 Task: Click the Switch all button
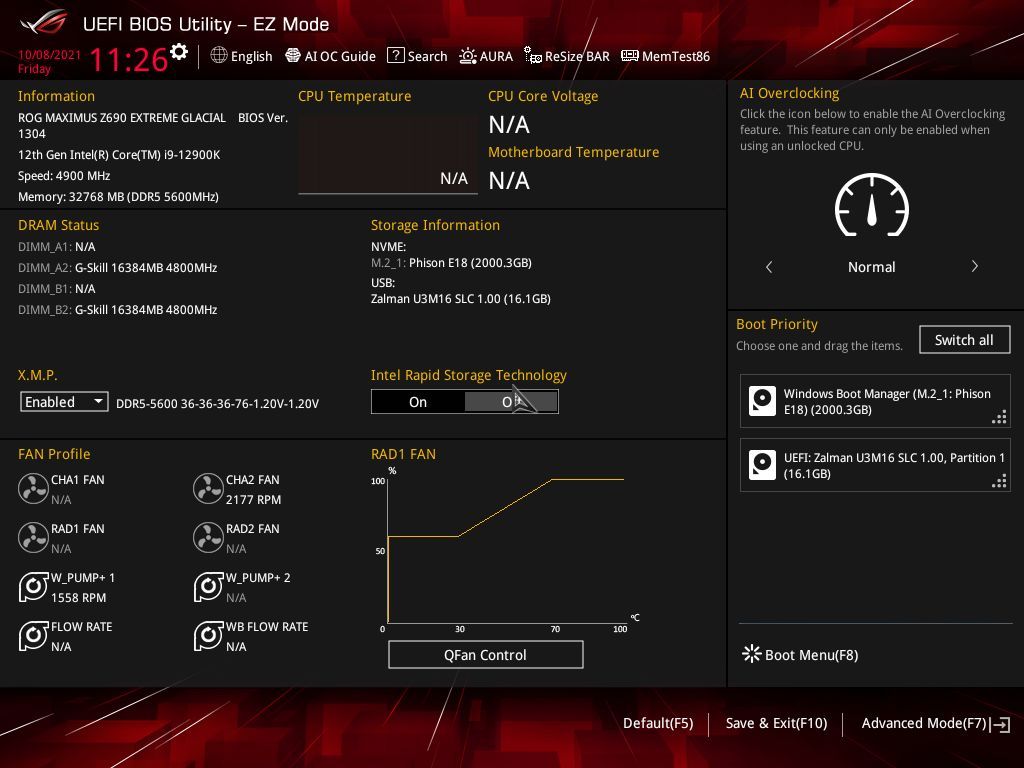coord(964,340)
